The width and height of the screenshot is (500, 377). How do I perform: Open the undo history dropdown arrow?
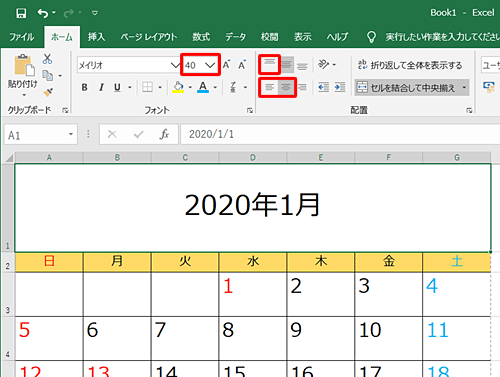pos(54,13)
